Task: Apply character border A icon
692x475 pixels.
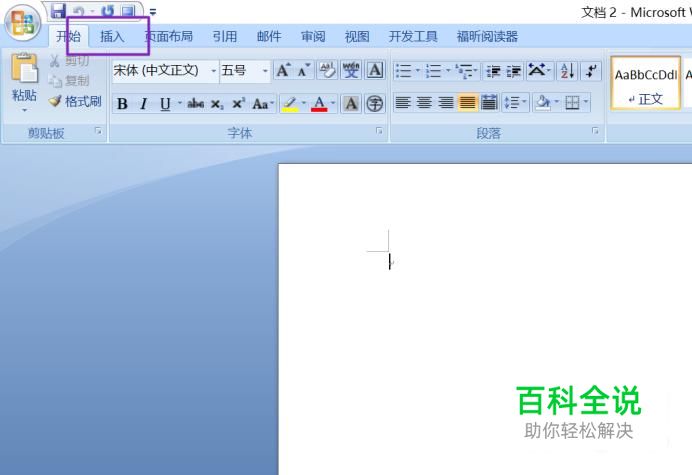Action: point(375,71)
